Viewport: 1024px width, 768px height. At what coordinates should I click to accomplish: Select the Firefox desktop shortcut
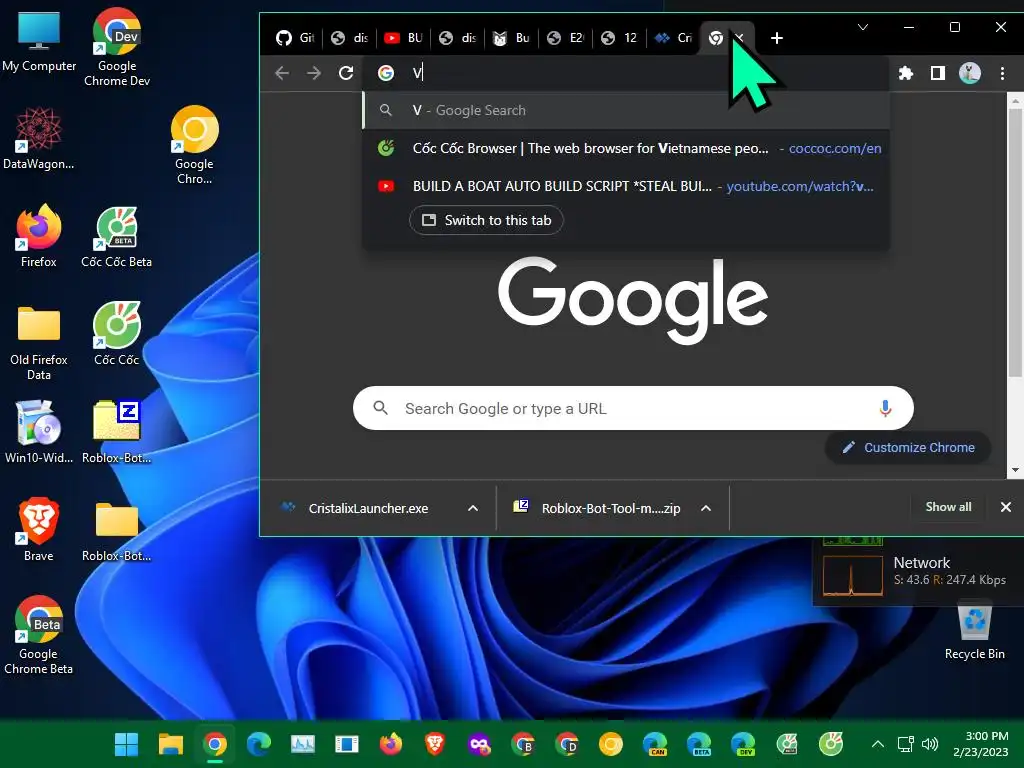(39, 236)
